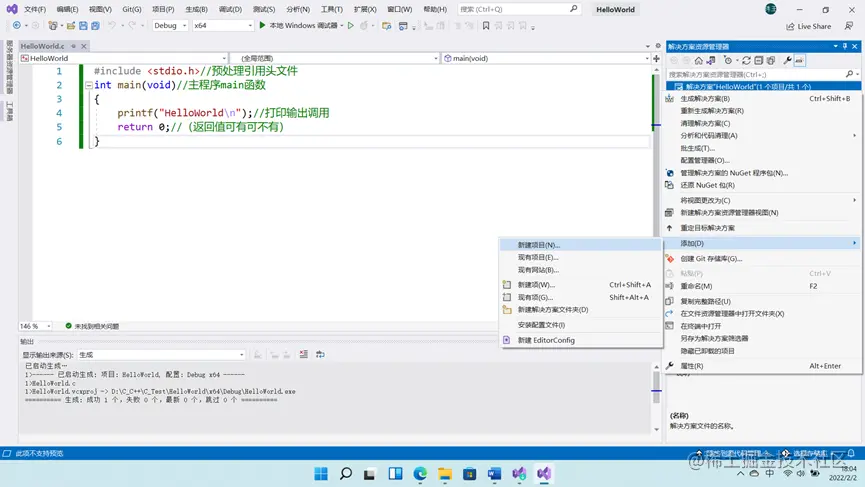
Task: Toggle the Preview Selected Items button
Action: point(799,60)
